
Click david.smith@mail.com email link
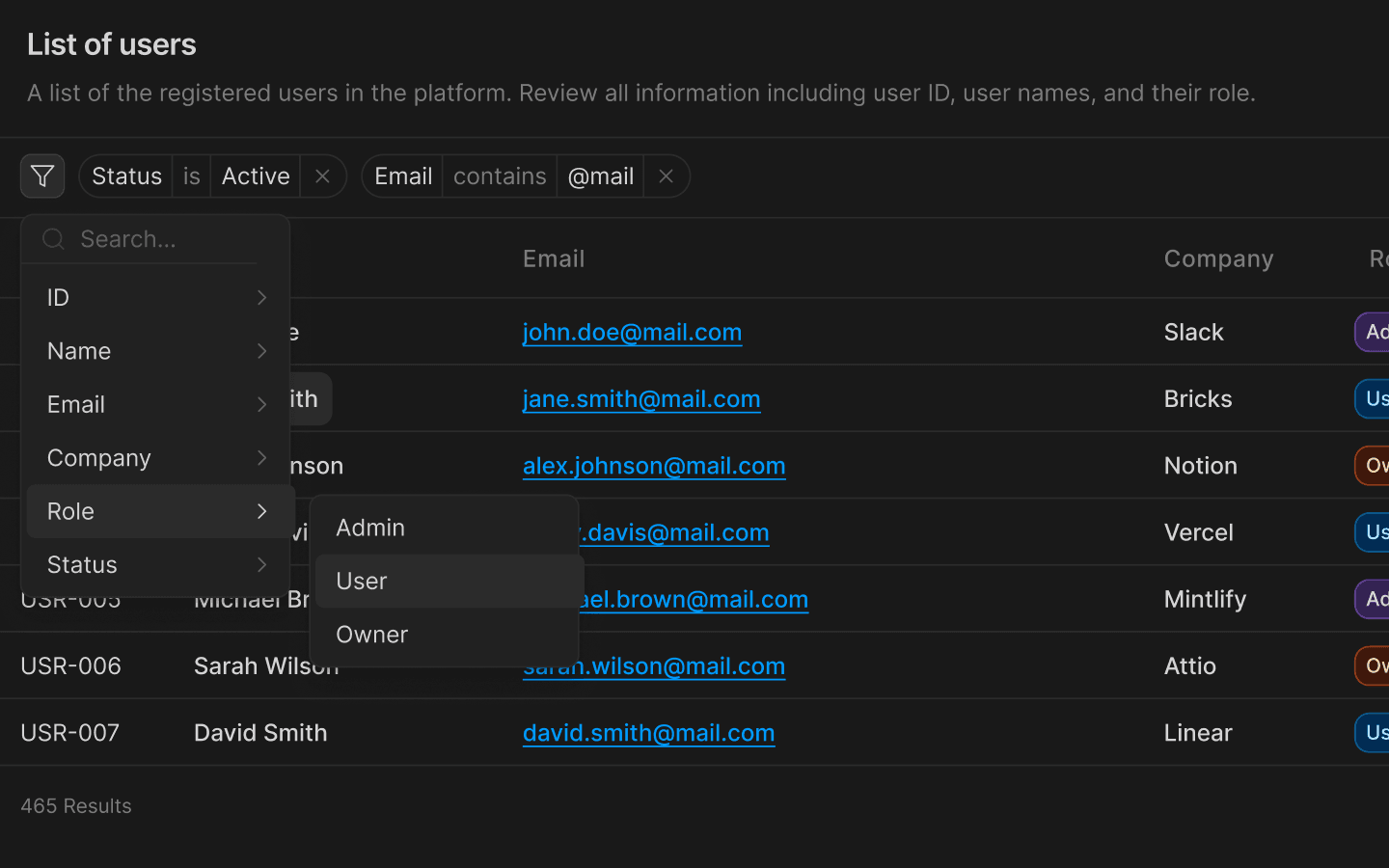[x=648, y=733]
